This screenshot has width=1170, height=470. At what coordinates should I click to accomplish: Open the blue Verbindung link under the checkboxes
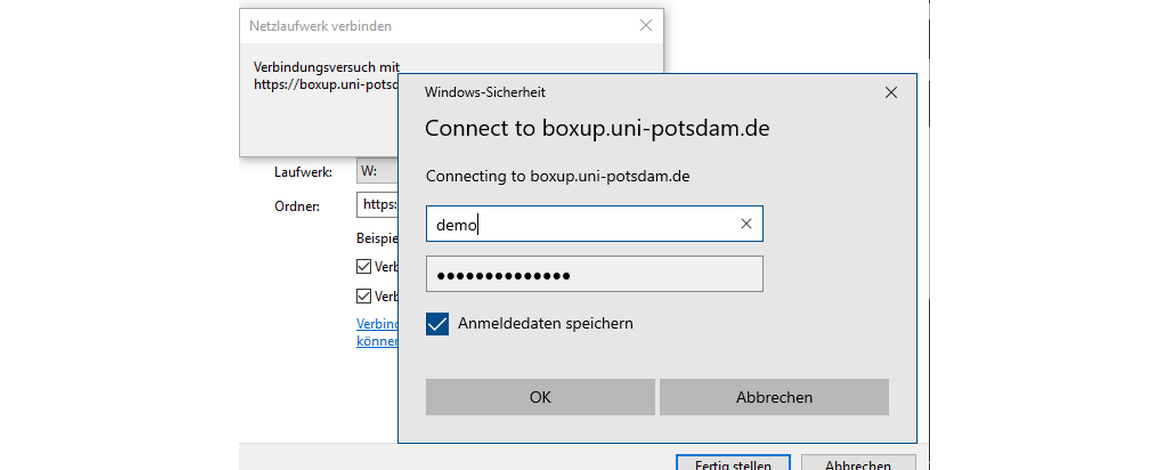click(377, 324)
